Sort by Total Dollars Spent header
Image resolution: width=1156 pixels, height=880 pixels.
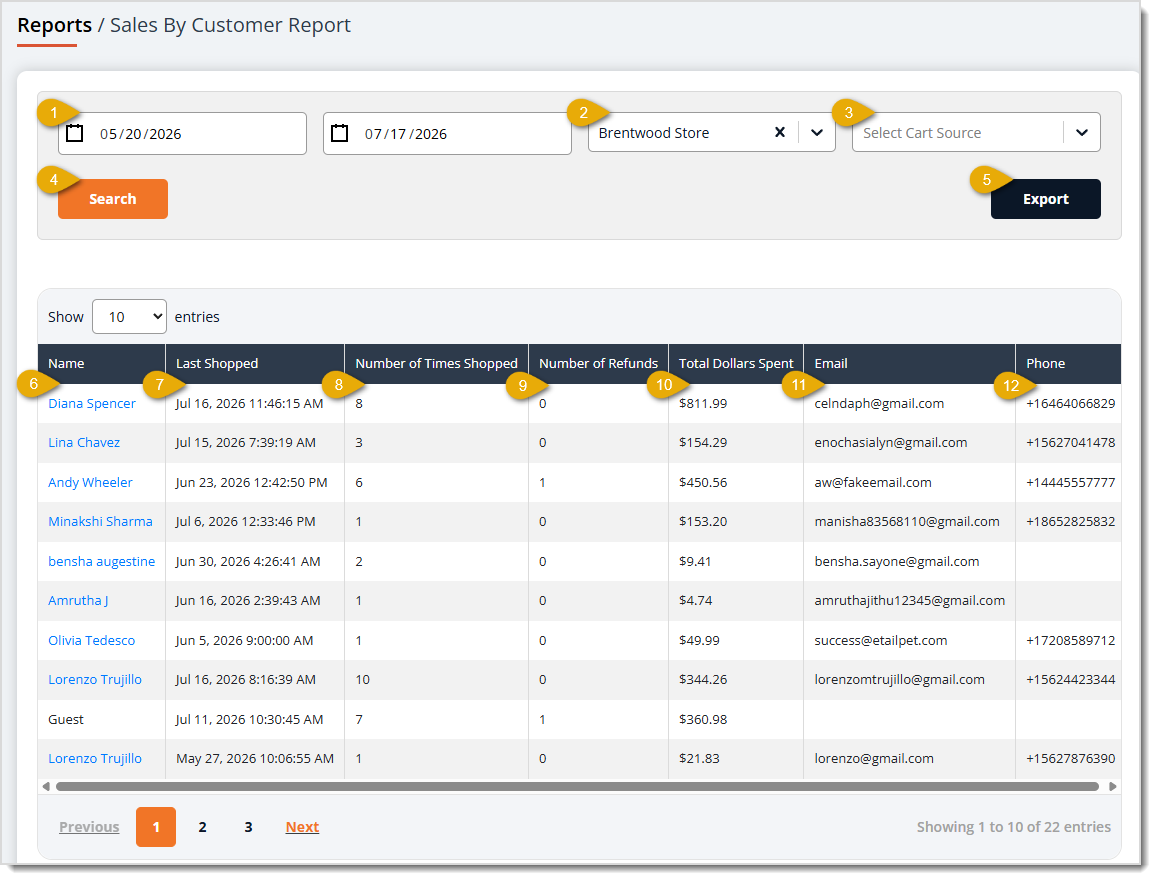tap(736, 363)
